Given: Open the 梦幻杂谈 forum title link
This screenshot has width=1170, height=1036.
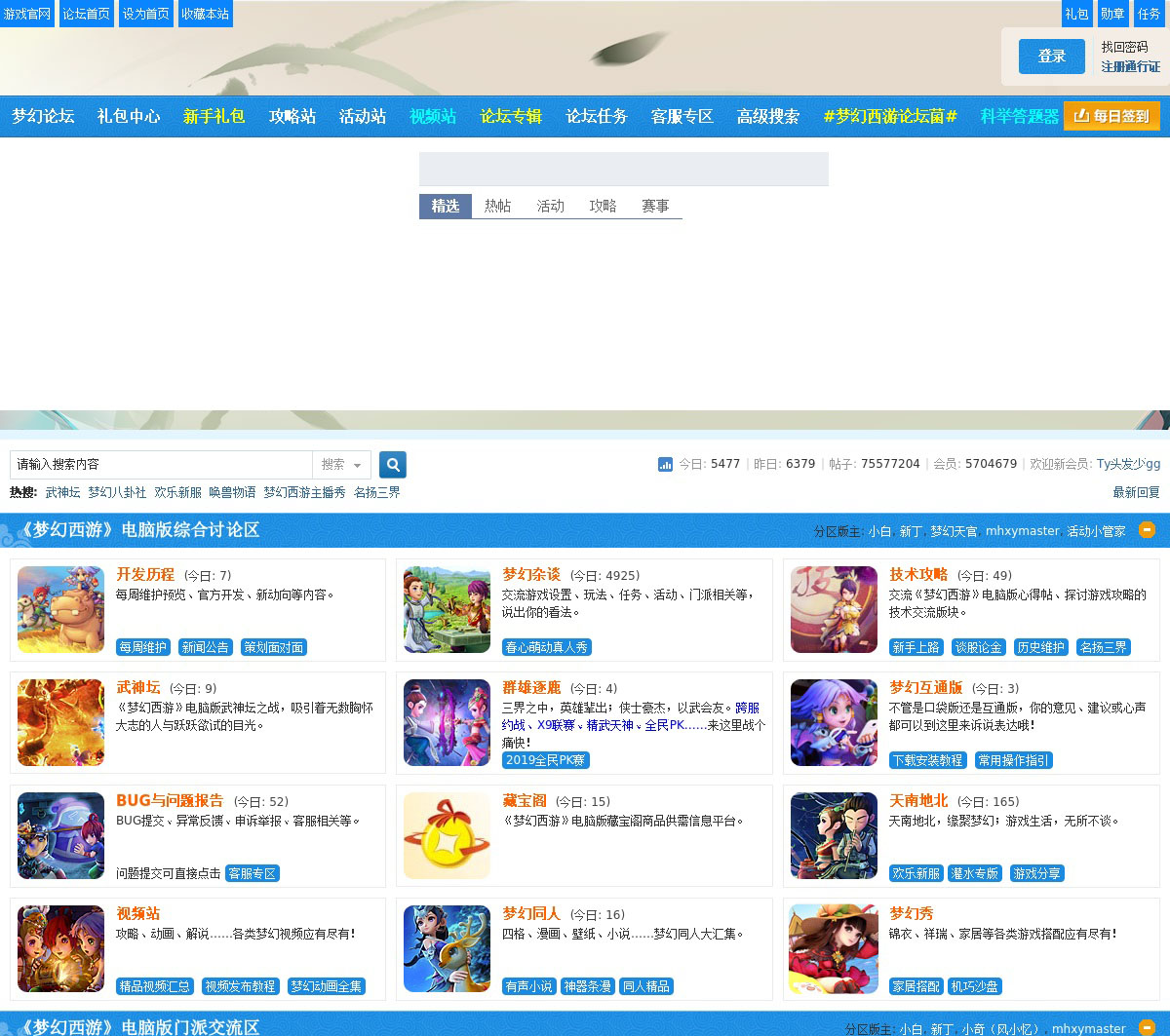Looking at the screenshot, I should click(531, 574).
